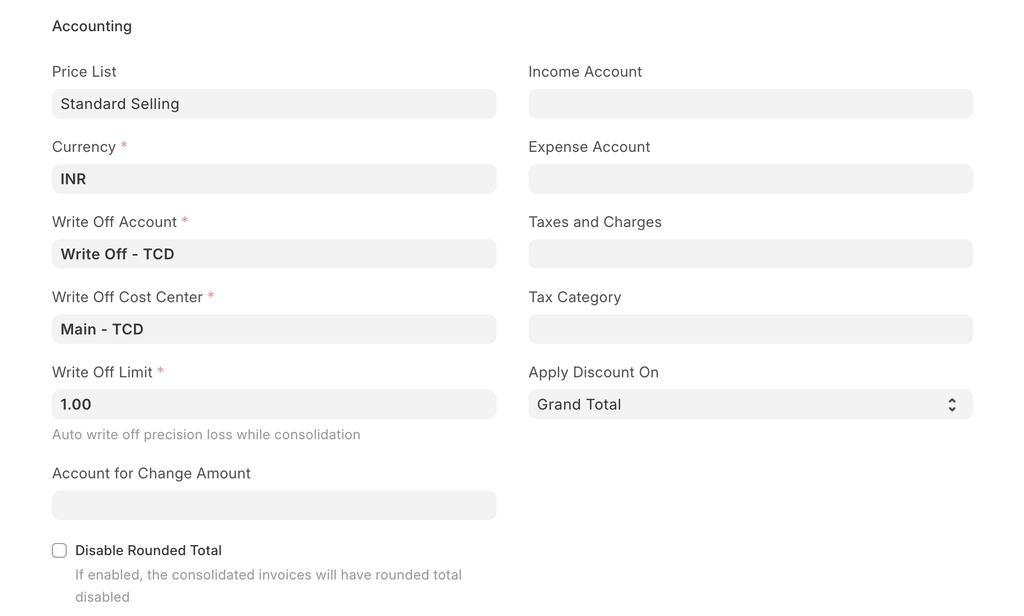Click the Grand Total select arrows icon
Image resolution: width=1024 pixels, height=616 pixels.
952,404
